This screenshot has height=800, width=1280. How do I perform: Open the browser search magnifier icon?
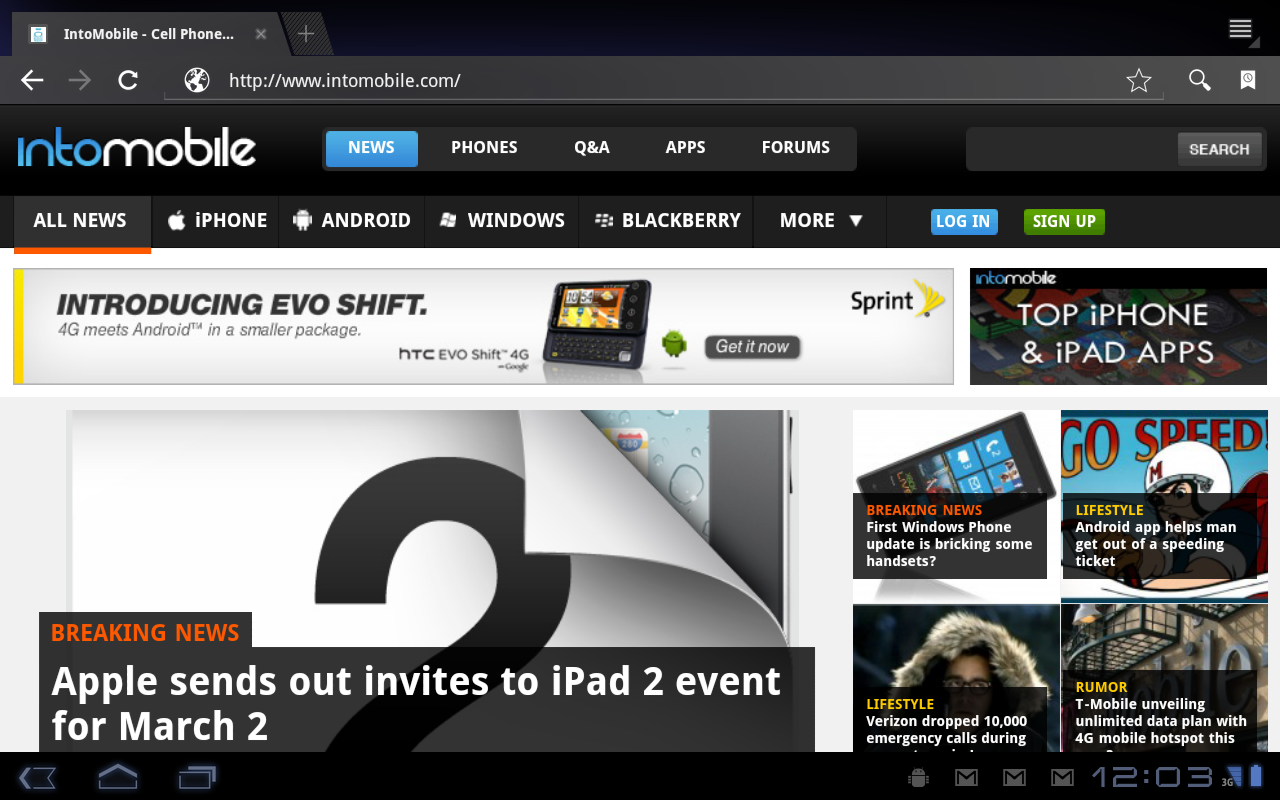[x=1200, y=80]
